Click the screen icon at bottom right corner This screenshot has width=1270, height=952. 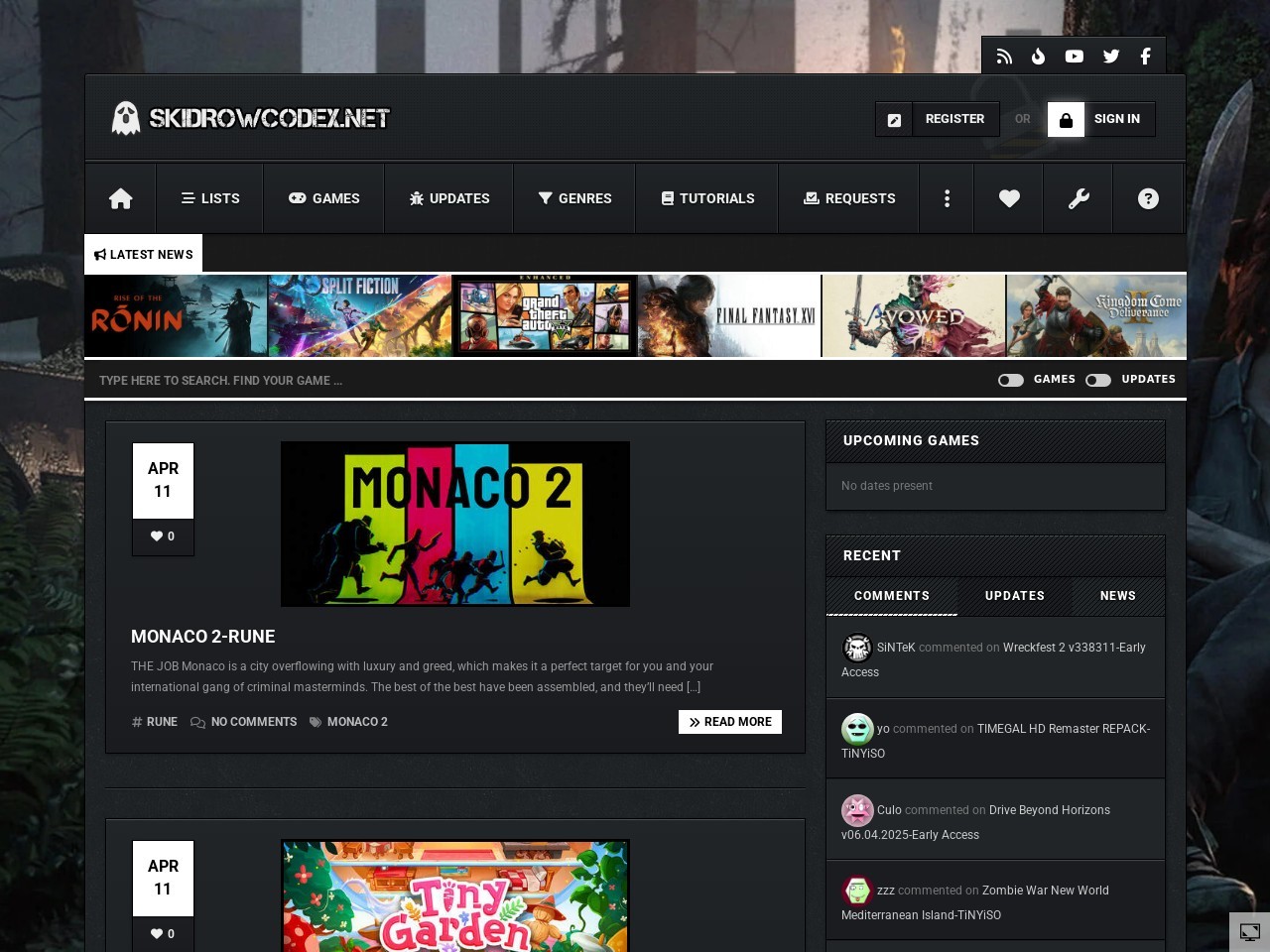[x=1250, y=932]
